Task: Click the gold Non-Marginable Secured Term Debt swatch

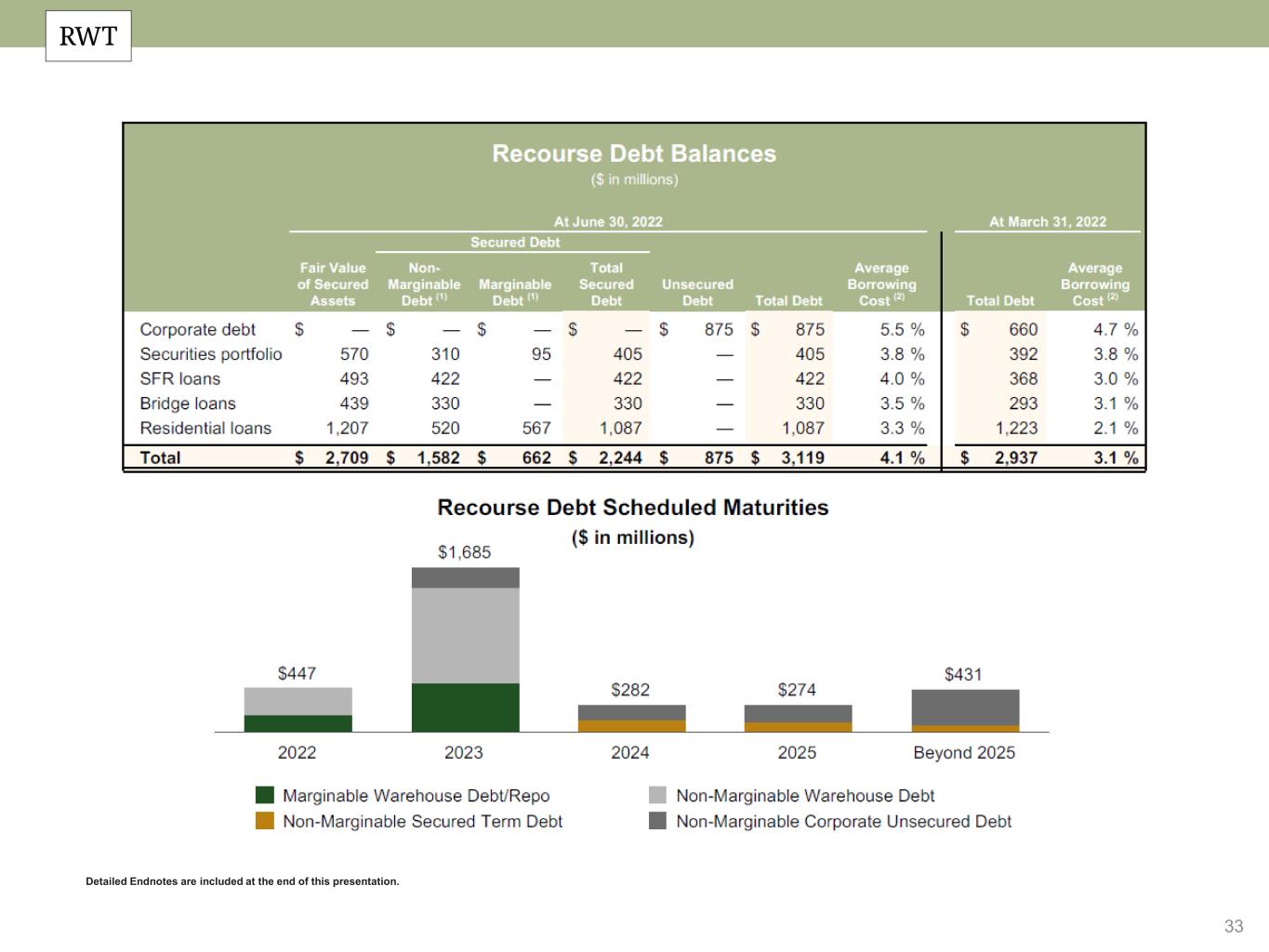Action: (x=265, y=822)
